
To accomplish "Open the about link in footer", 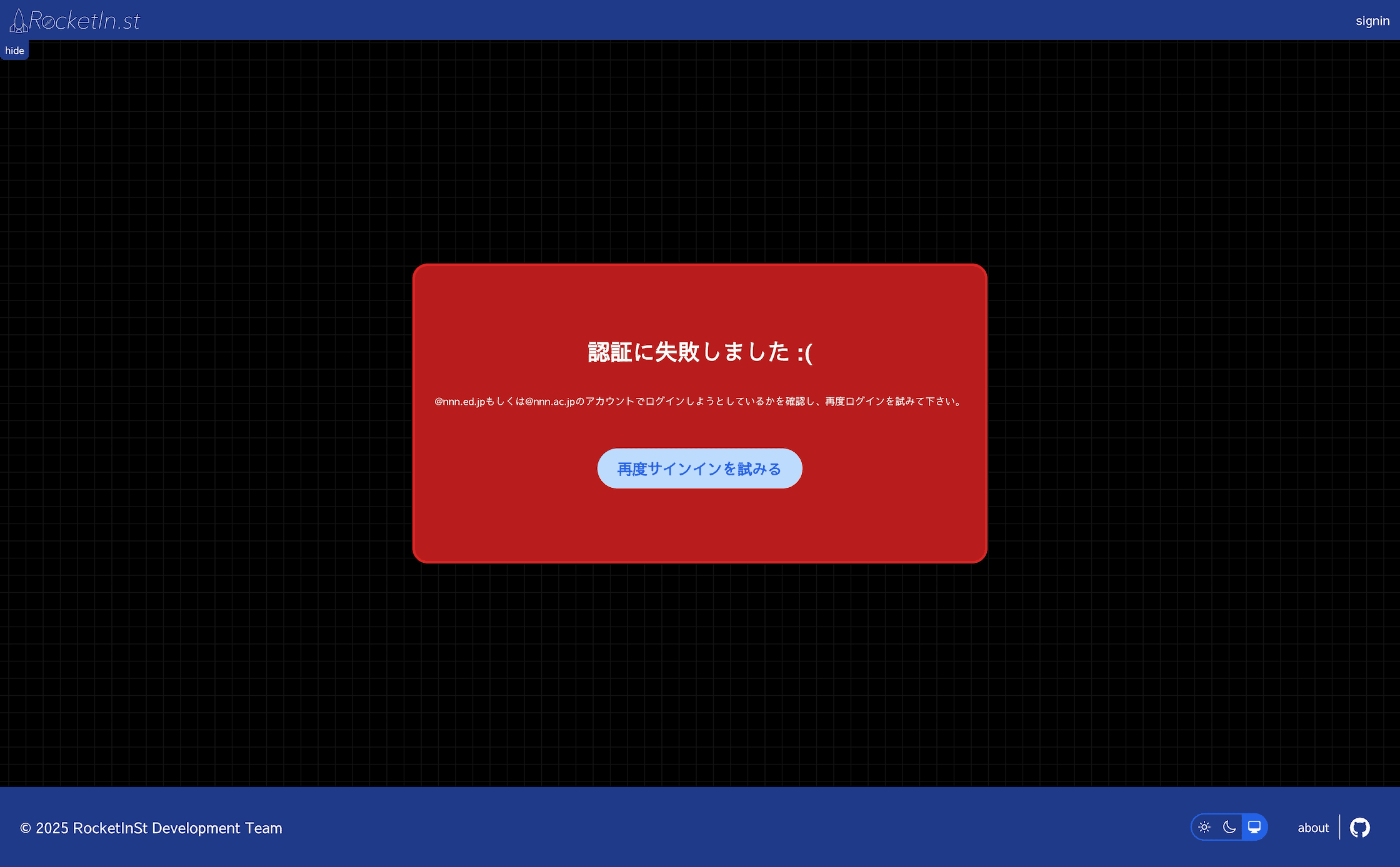I will coord(1313,828).
